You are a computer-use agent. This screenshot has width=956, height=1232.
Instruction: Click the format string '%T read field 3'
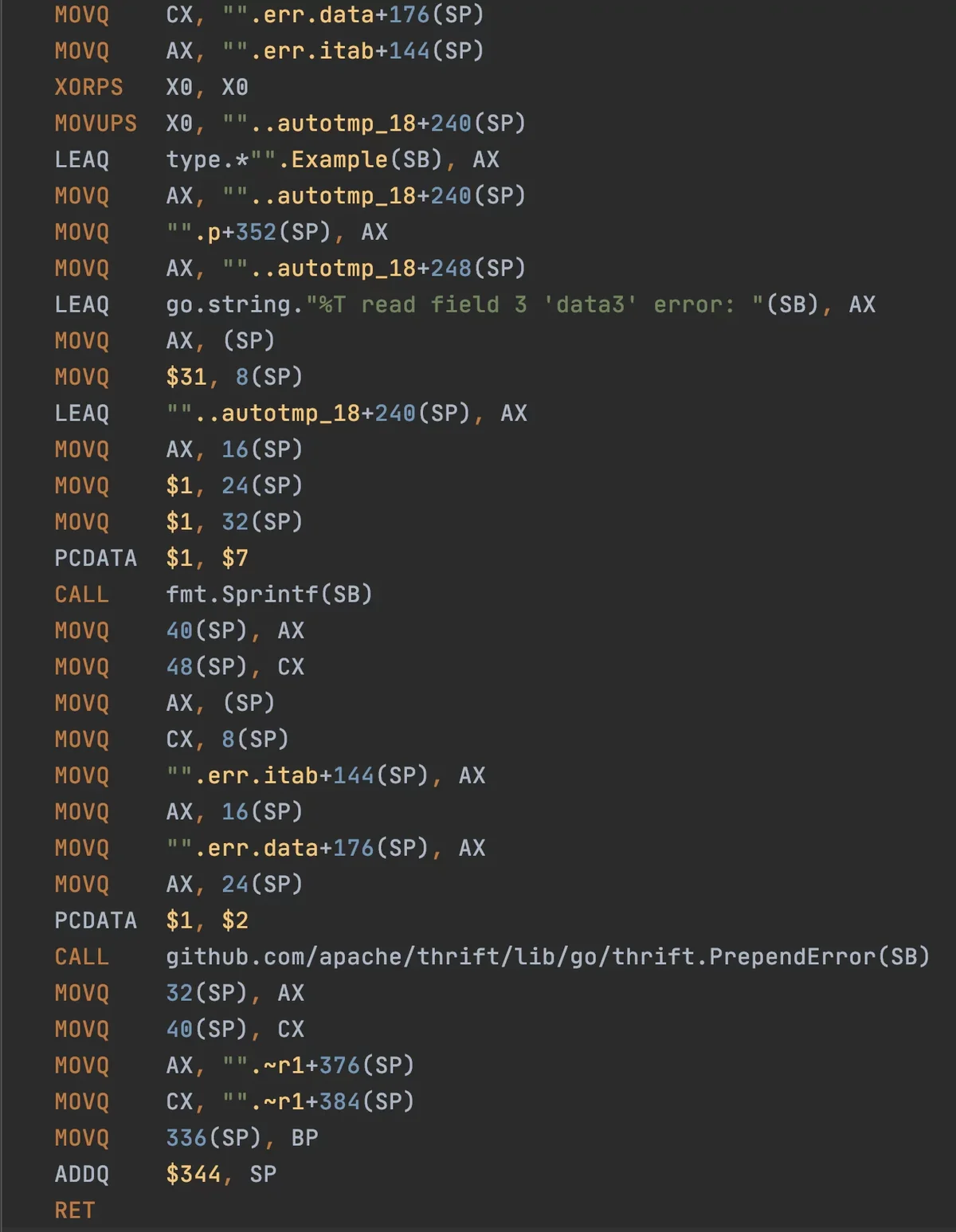click(x=416, y=304)
